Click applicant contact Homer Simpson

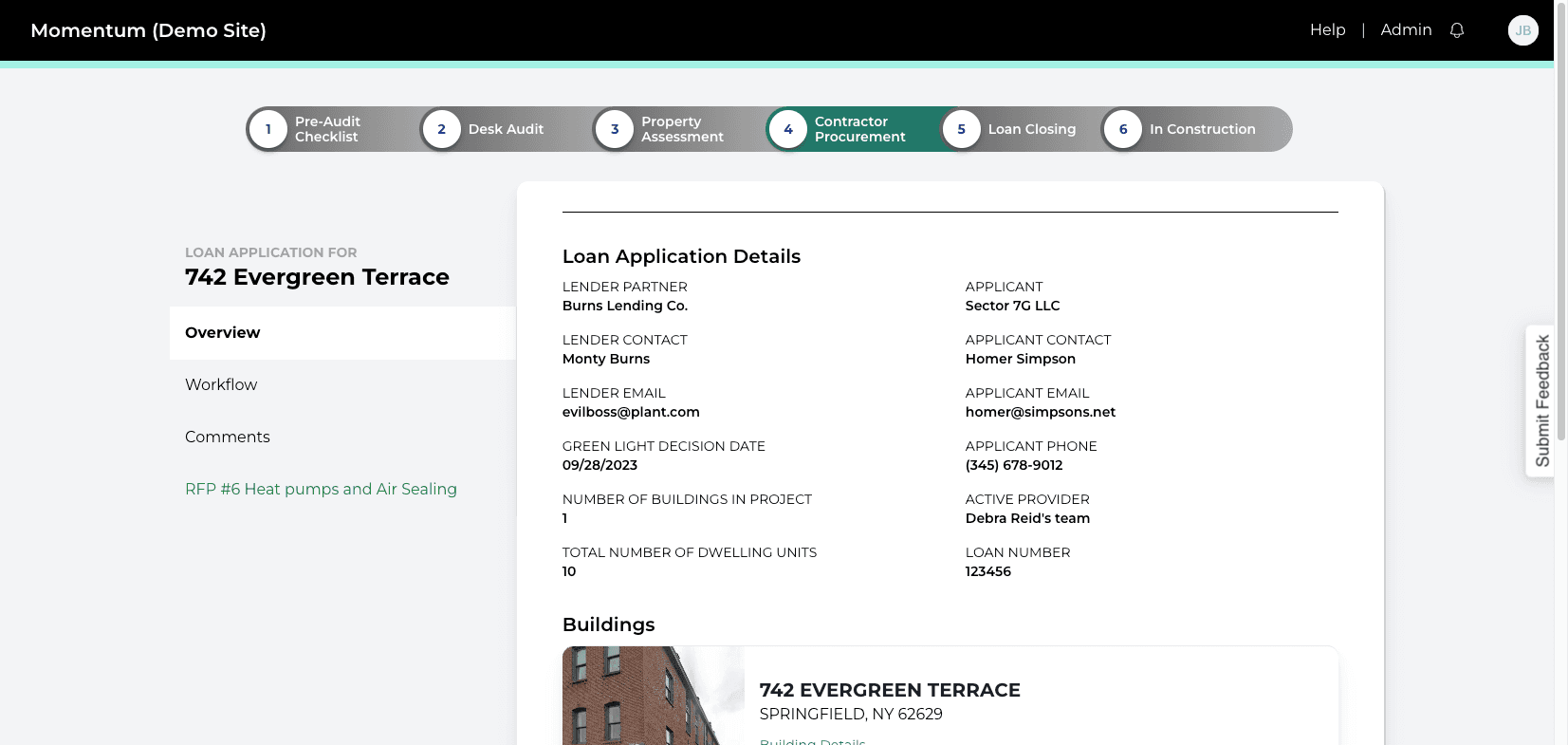pyautogui.click(x=1021, y=359)
